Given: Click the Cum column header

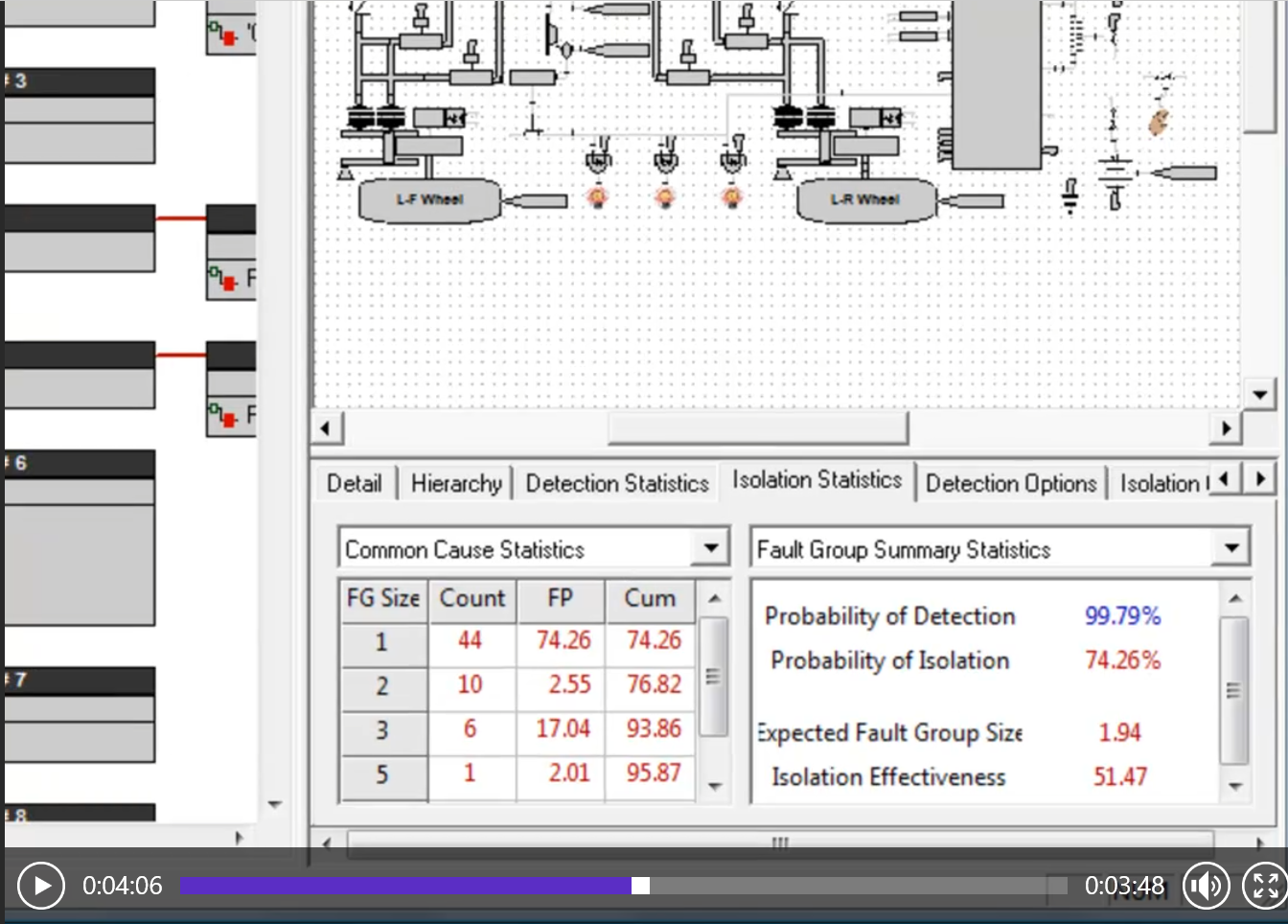Looking at the screenshot, I should pos(650,598).
